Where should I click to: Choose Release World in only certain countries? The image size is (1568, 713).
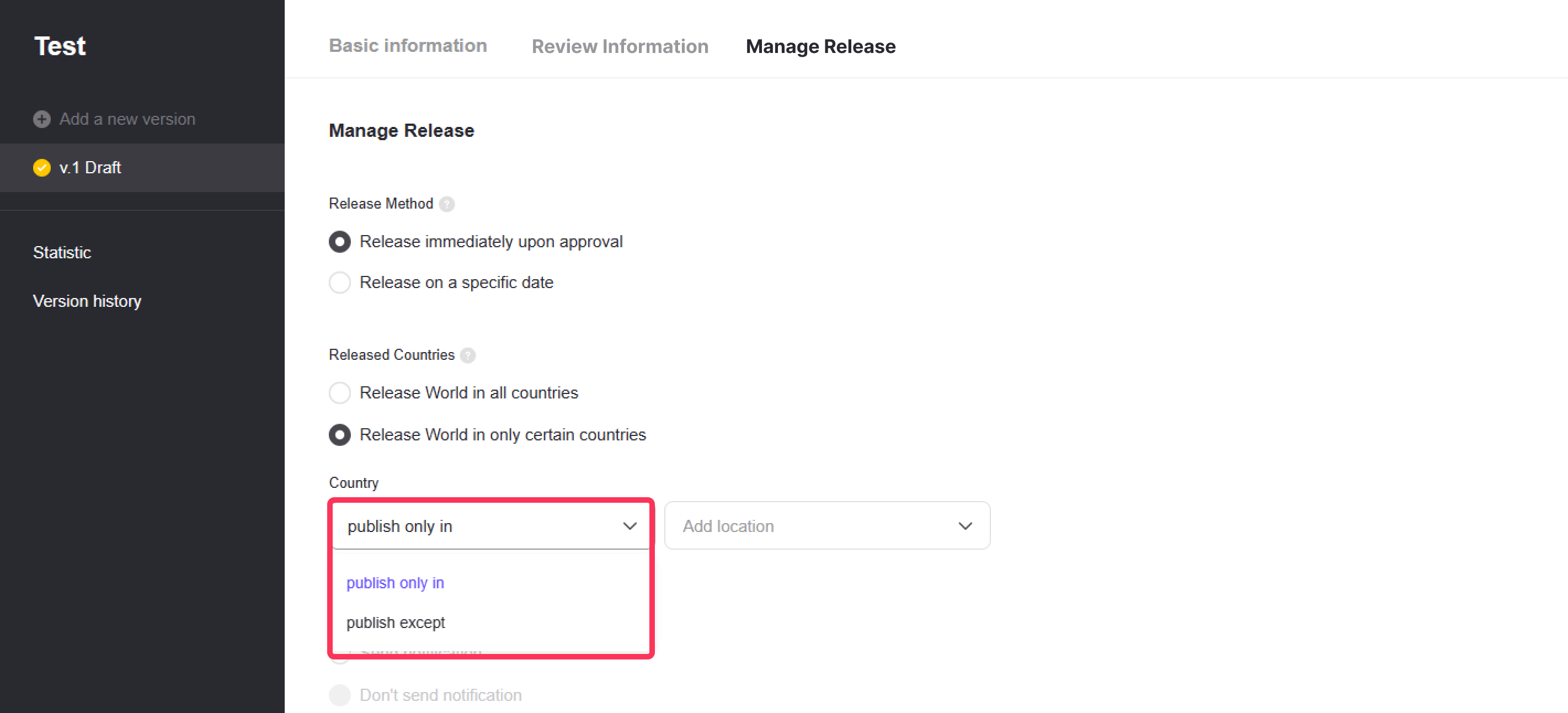340,435
